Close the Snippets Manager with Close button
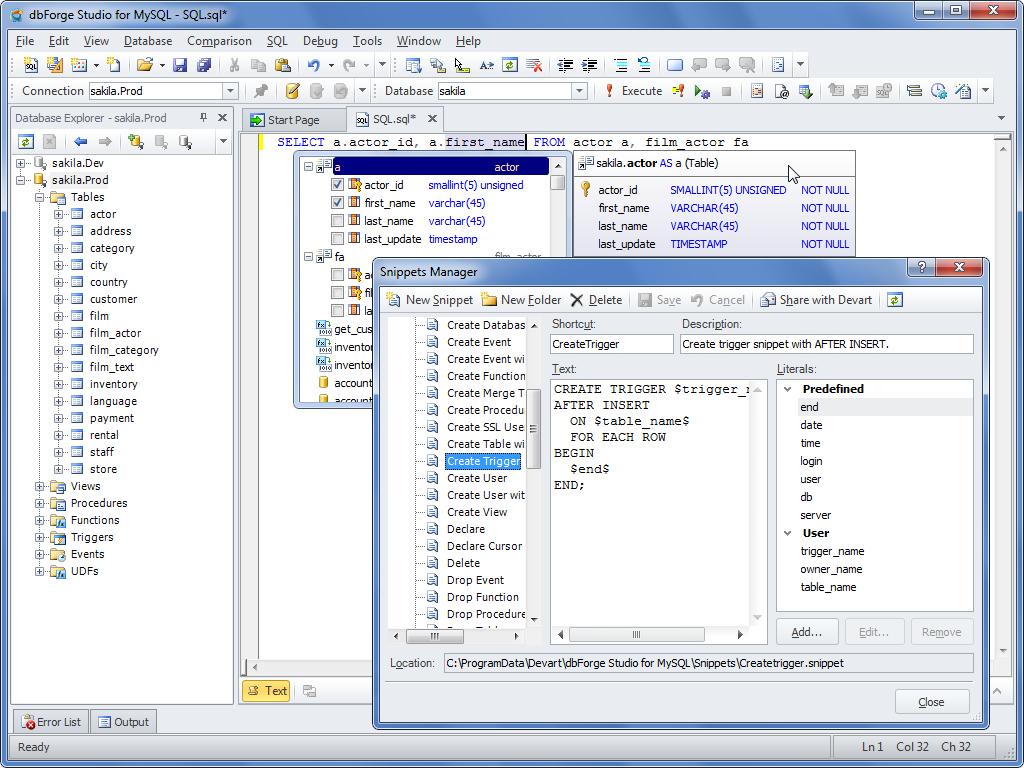 [x=931, y=702]
